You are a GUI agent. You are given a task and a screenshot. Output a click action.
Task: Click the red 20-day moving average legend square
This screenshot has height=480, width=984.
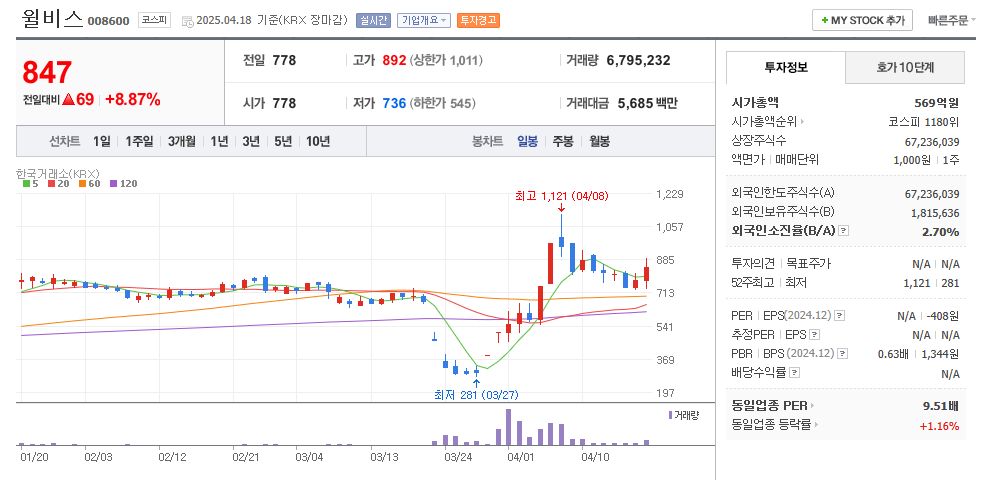pyautogui.click(x=51, y=184)
